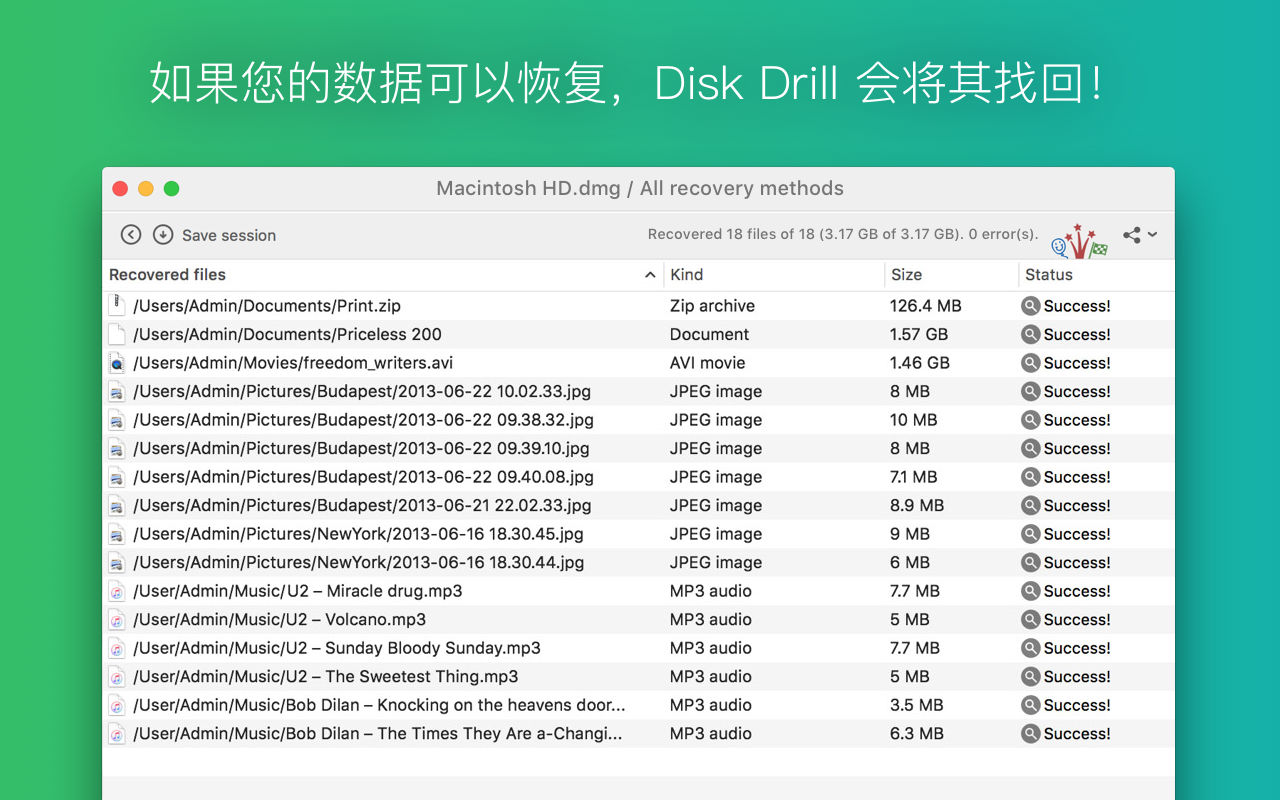Click the back arrow circle icon
The image size is (1280, 800).
[x=131, y=235]
